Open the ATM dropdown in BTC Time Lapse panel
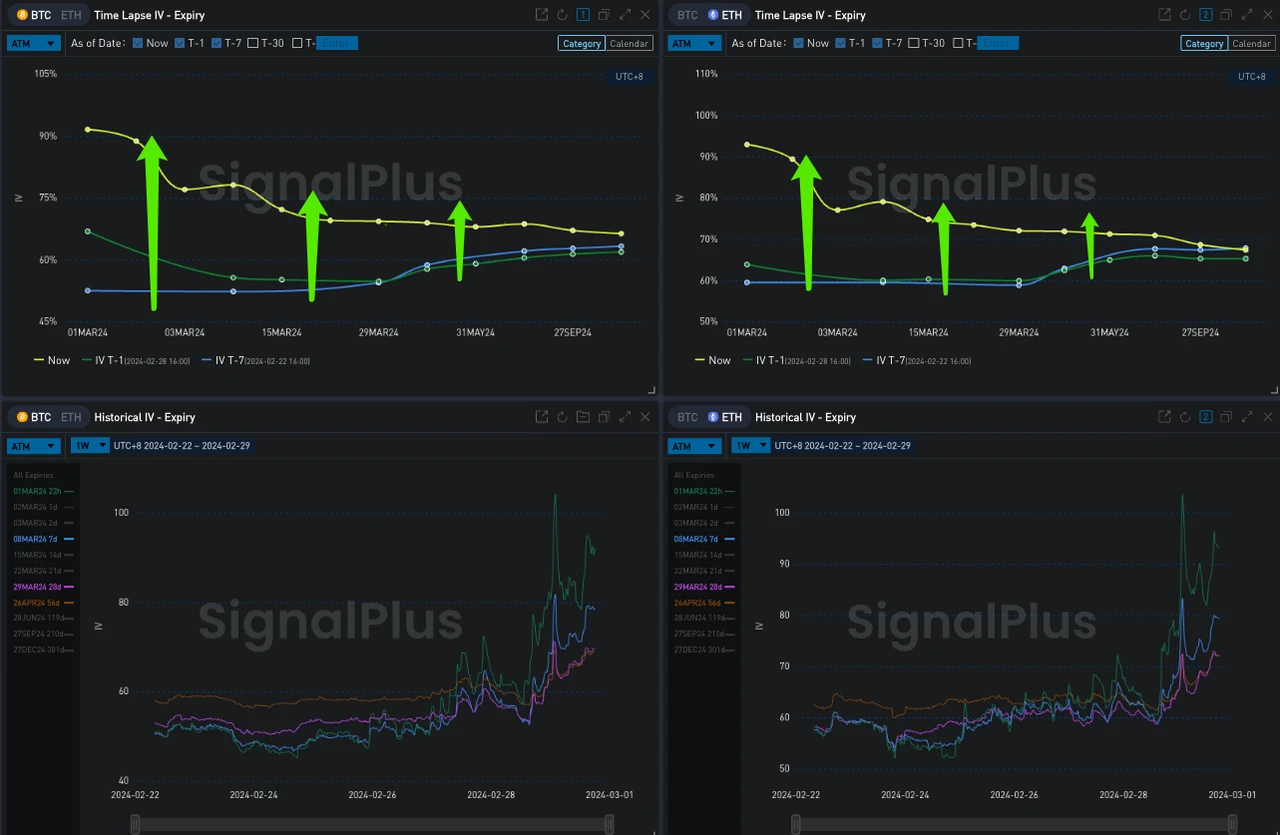This screenshot has height=835, width=1280. (33, 43)
